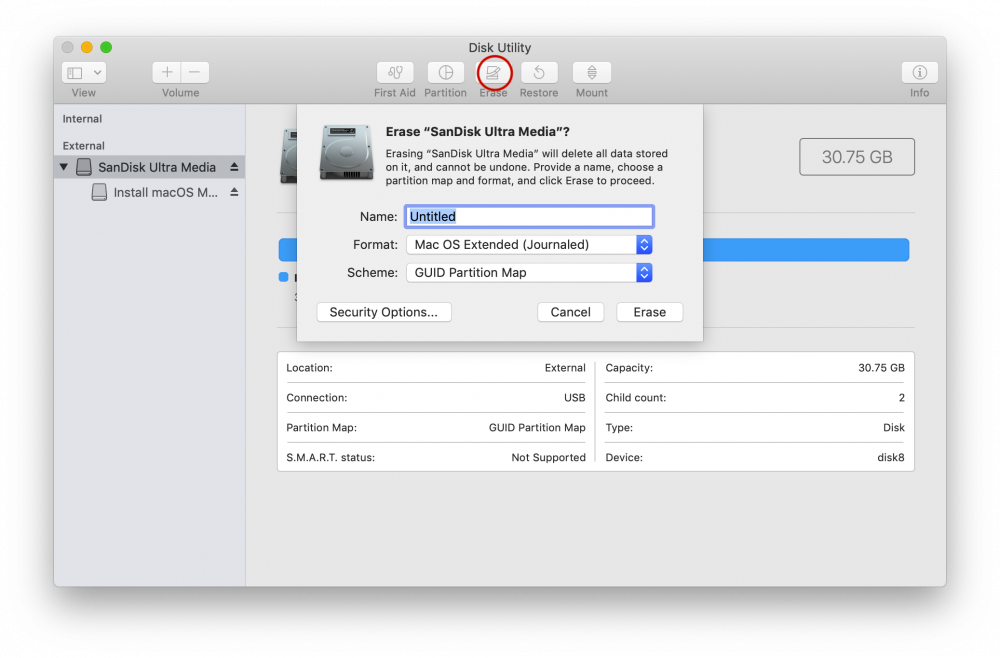The width and height of the screenshot is (1000, 658).
Task: Open the Scheme dropdown menu
Action: 529,273
